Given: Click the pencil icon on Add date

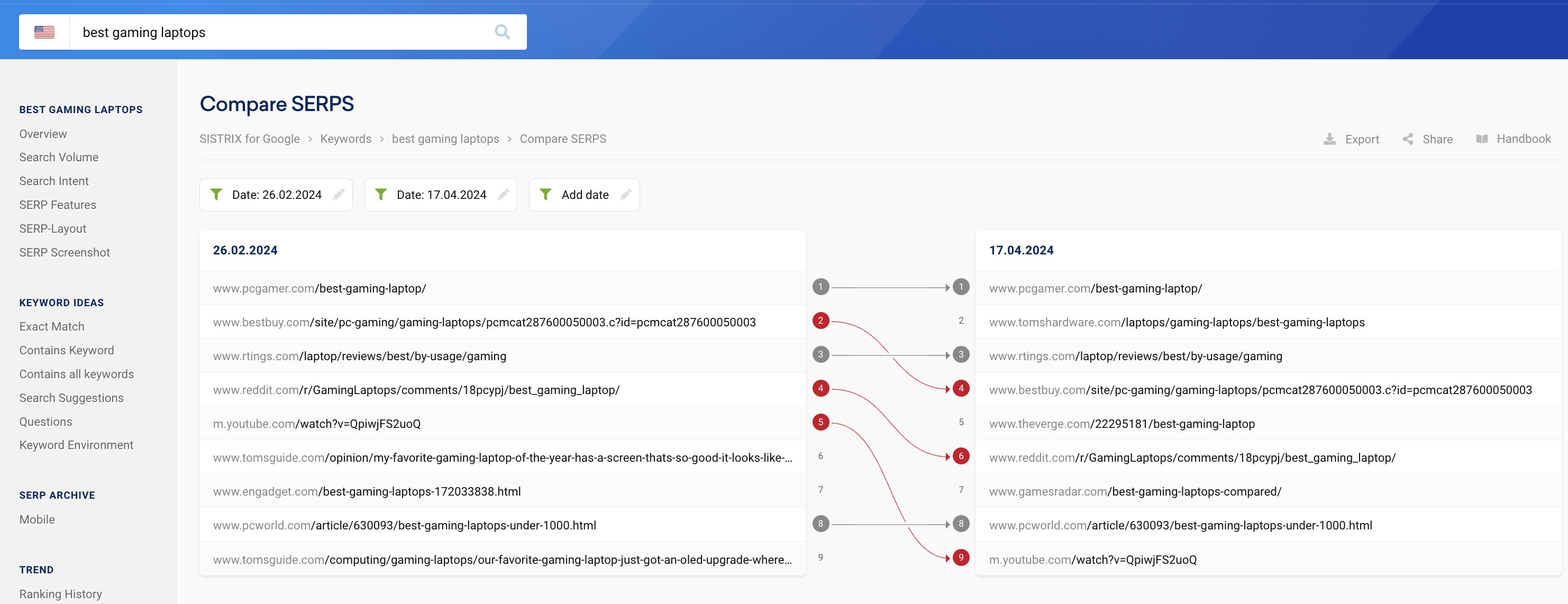Looking at the screenshot, I should click(626, 195).
